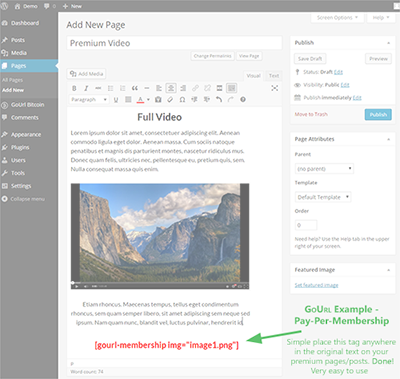Insert a bulleted list
This screenshot has height=379, width=400.
tap(110, 88)
